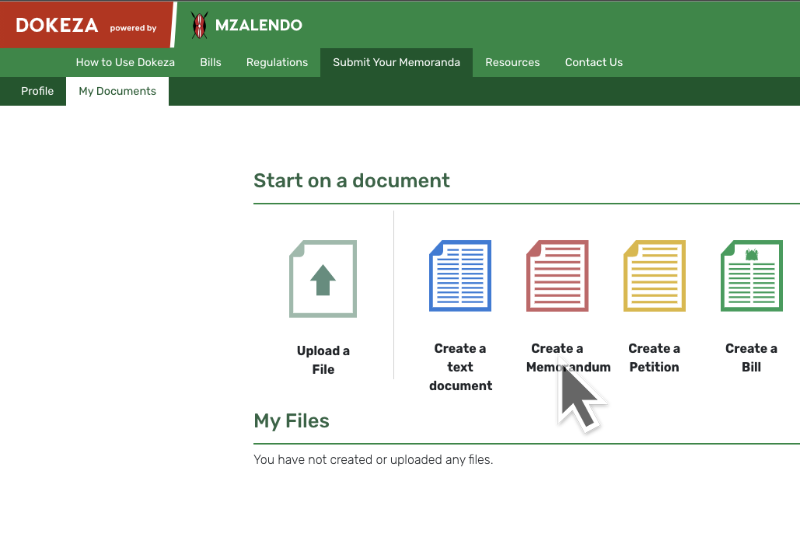Open the Regulations menu item
This screenshot has height=558, width=800.
[277, 62]
